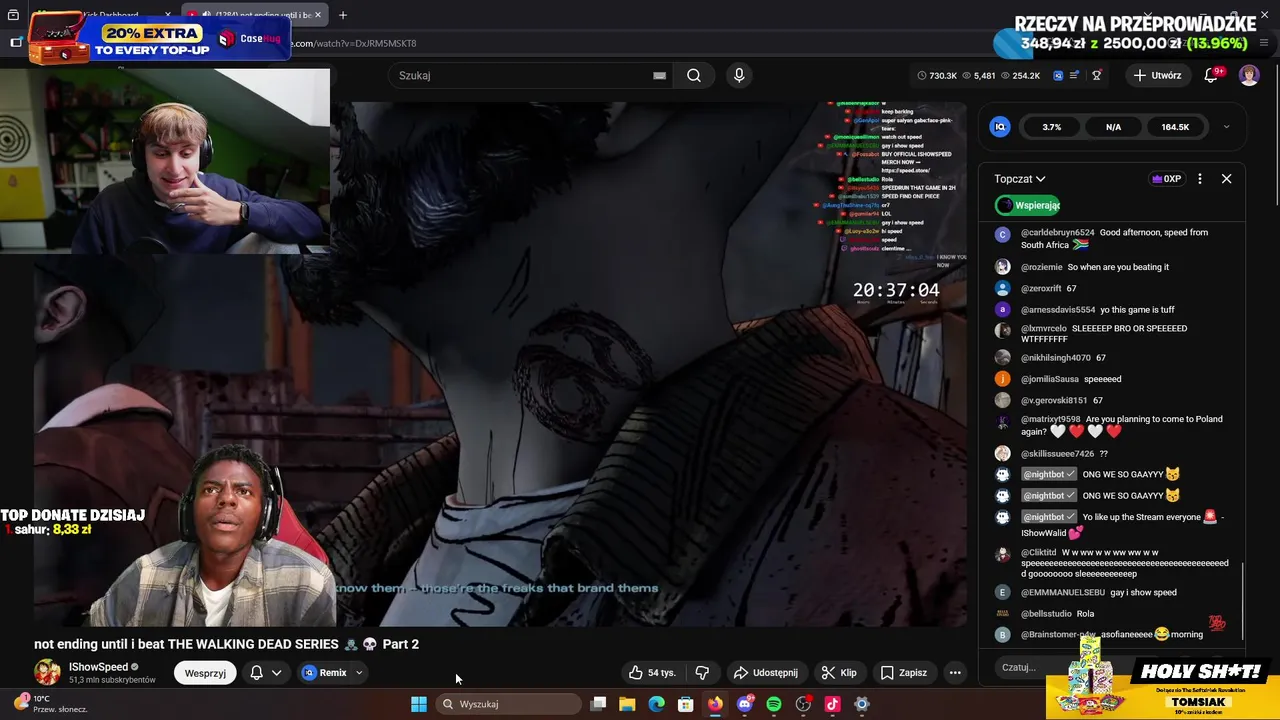1280x720 pixels.
Task: Open Firefox from the taskbar
Action: coord(715,704)
